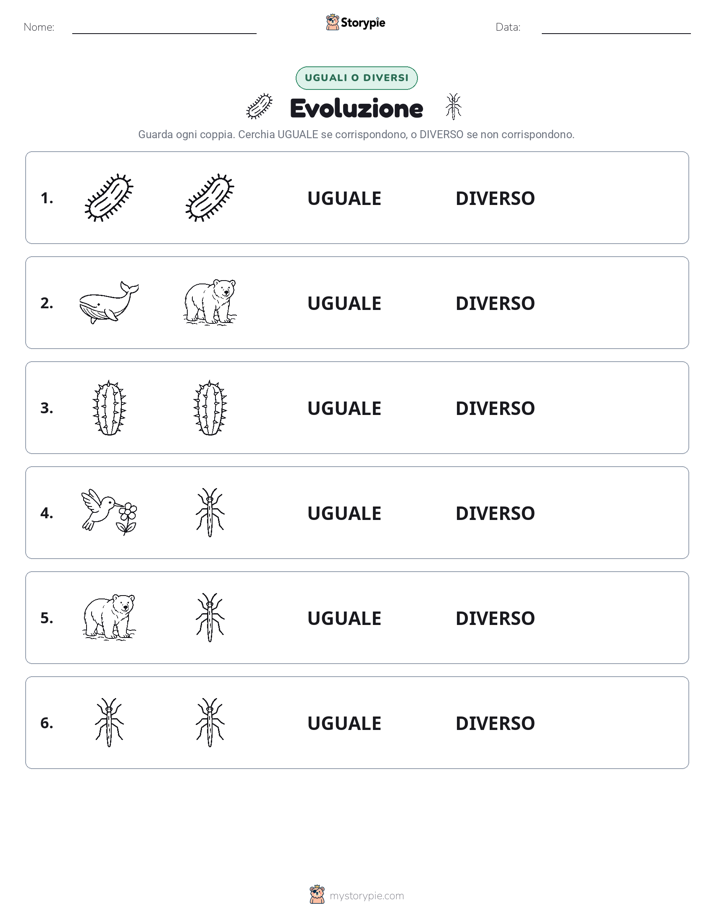Click the polar bear picture in row 2
Viewport: 714px width, 924px height.
click(x=210, y=302)
